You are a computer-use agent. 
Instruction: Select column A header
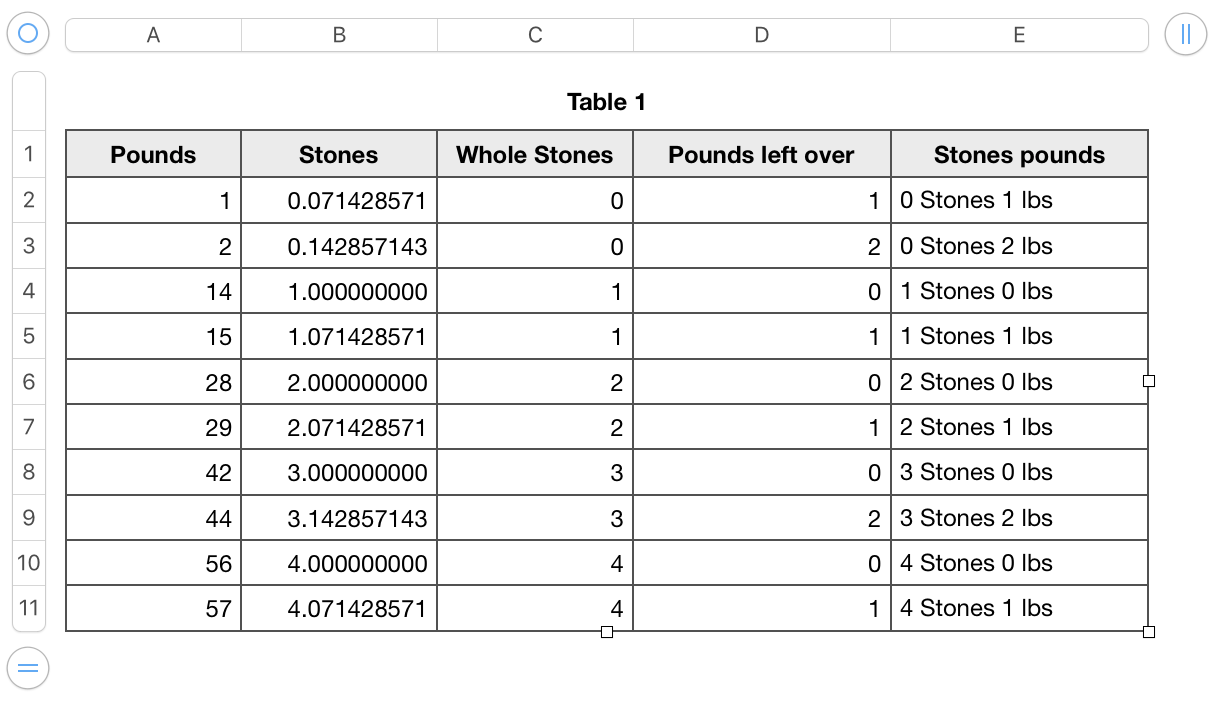(x=153, y=35)
